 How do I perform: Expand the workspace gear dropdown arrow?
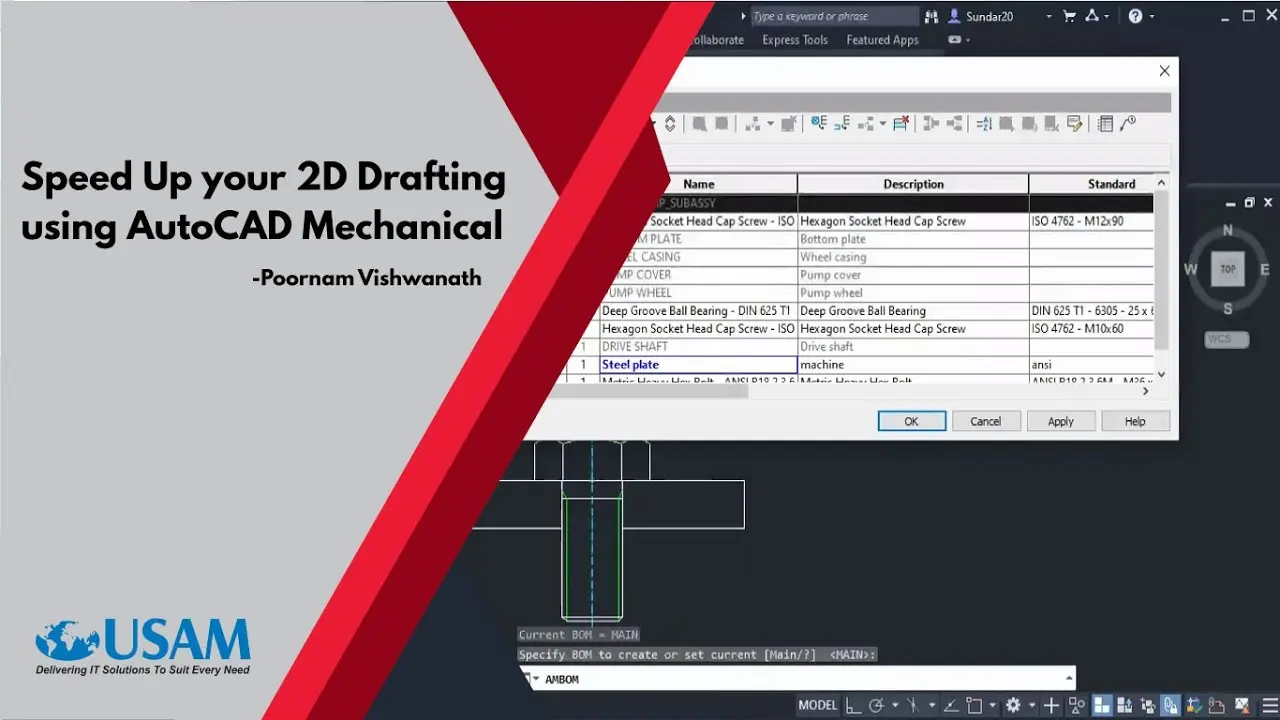pyautogui.click(x=1030, y=705)
